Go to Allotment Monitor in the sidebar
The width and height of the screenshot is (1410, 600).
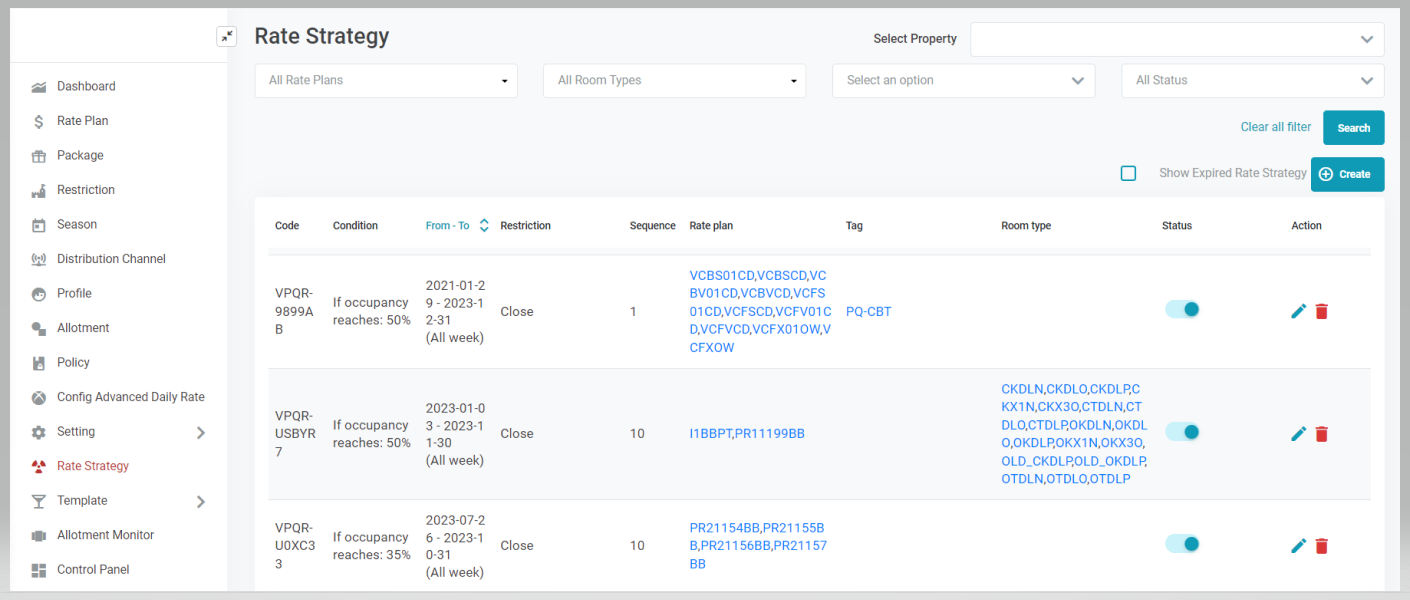pyautogui.click(x=105, y=535)
